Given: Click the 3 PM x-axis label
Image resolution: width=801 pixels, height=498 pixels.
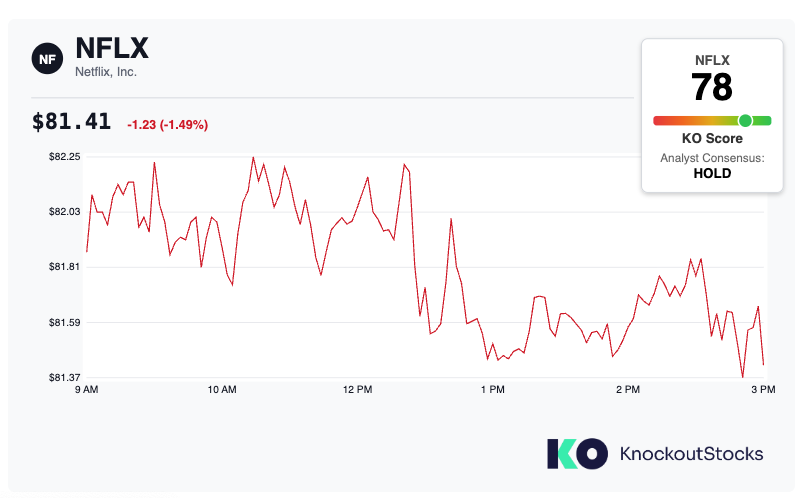Looking at the screenshot, I should pyautogui.click(x=763, y=389).
